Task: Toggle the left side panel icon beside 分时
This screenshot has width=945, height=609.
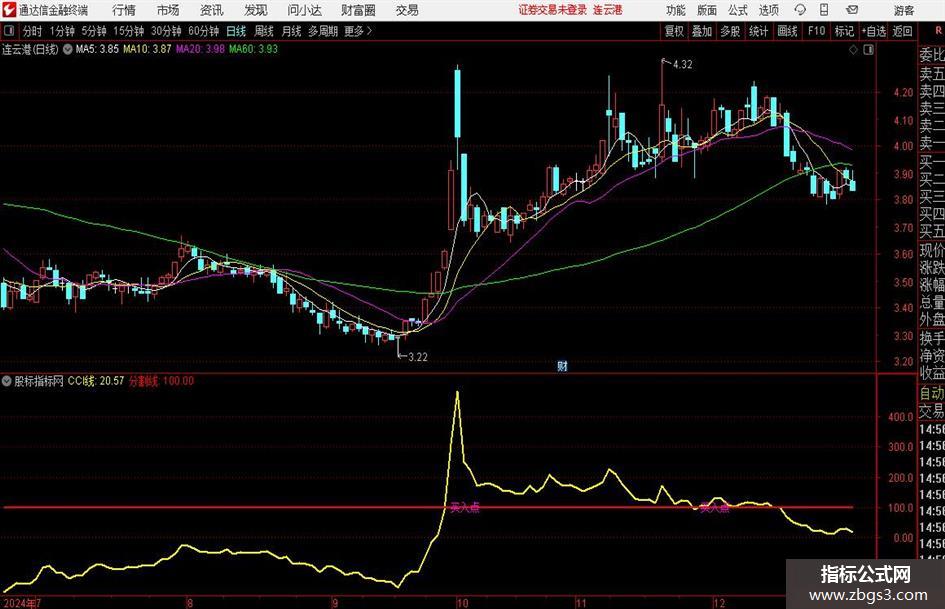Action: [9, 31]
